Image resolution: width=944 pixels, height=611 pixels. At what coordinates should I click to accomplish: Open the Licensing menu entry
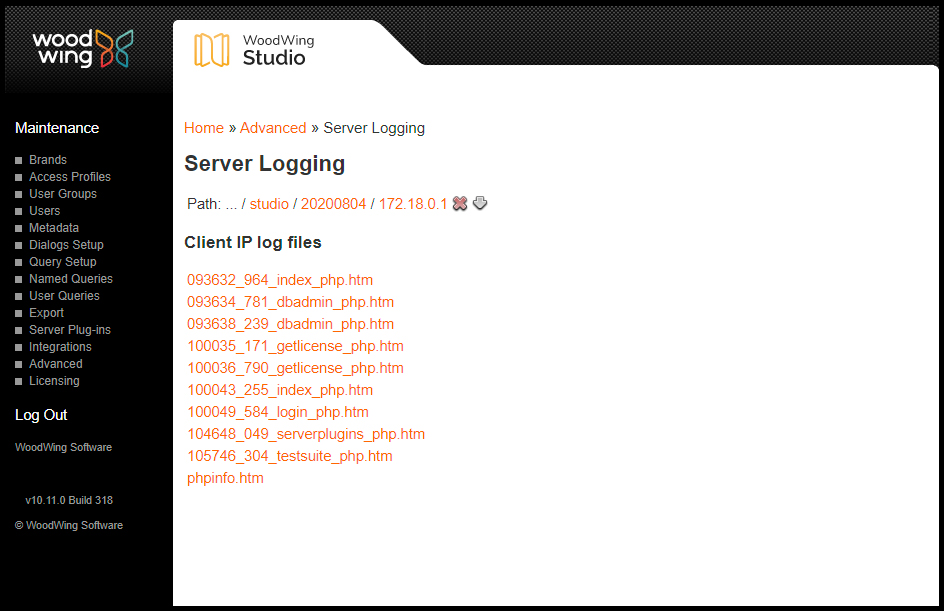click(54, 381)
